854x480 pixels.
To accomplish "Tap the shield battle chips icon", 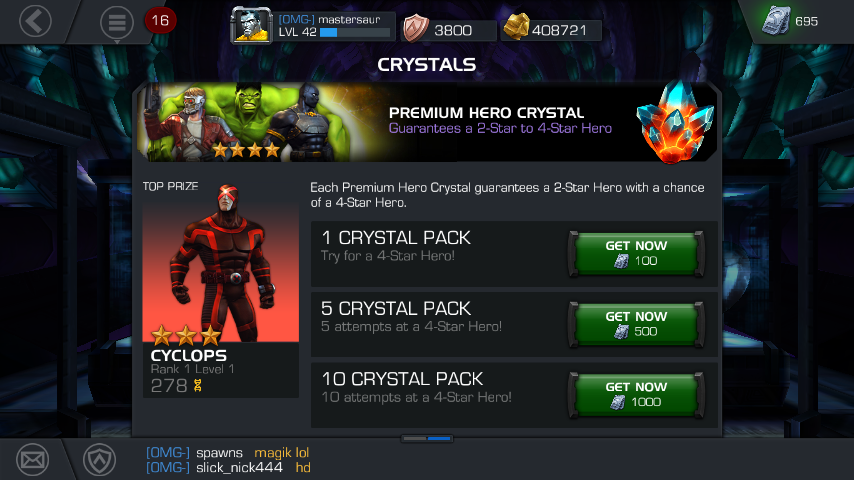I will point(416,28).
